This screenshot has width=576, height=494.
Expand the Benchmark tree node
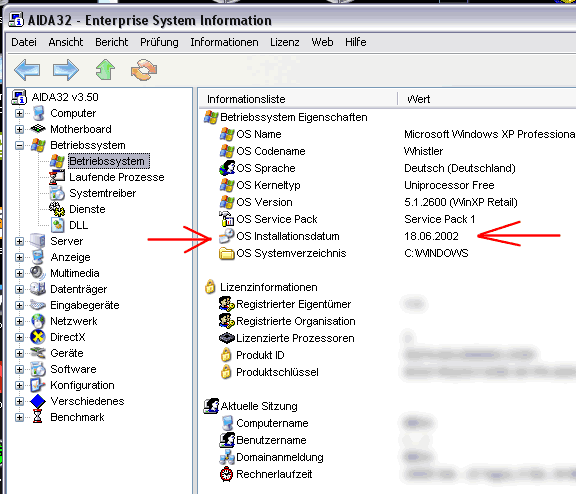tap(19, 417)
